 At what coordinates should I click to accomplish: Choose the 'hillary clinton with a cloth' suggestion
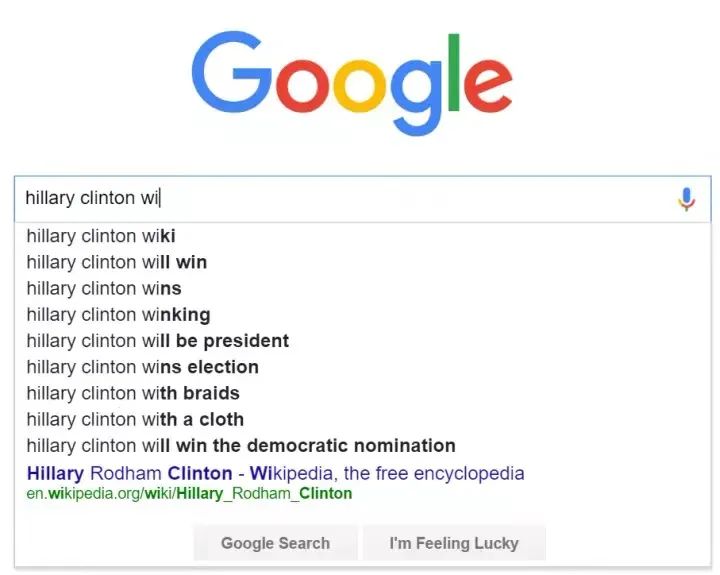(x=135, y=419)
